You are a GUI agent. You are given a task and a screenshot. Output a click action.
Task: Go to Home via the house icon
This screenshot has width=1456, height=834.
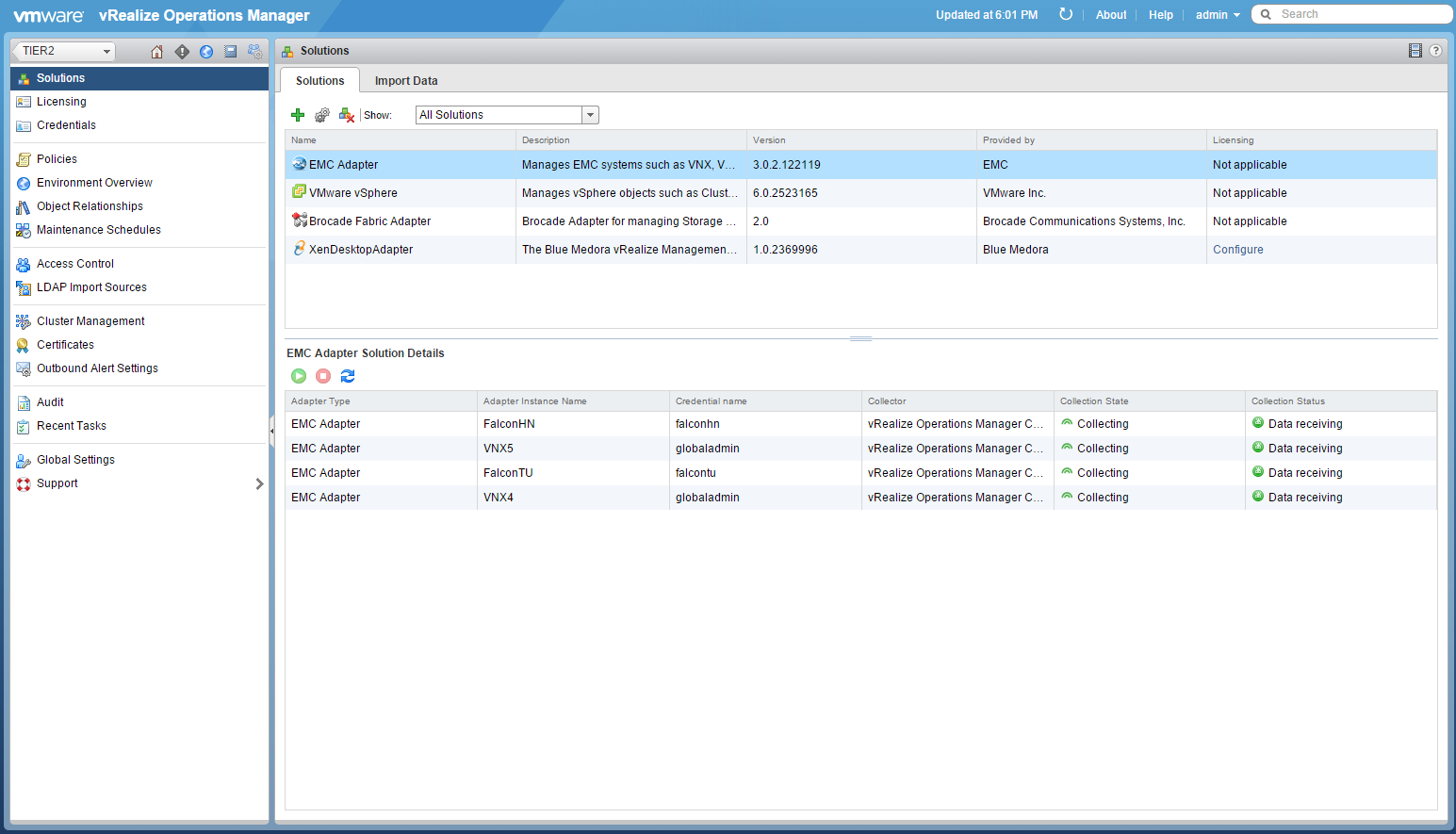(x=157, y=52)
